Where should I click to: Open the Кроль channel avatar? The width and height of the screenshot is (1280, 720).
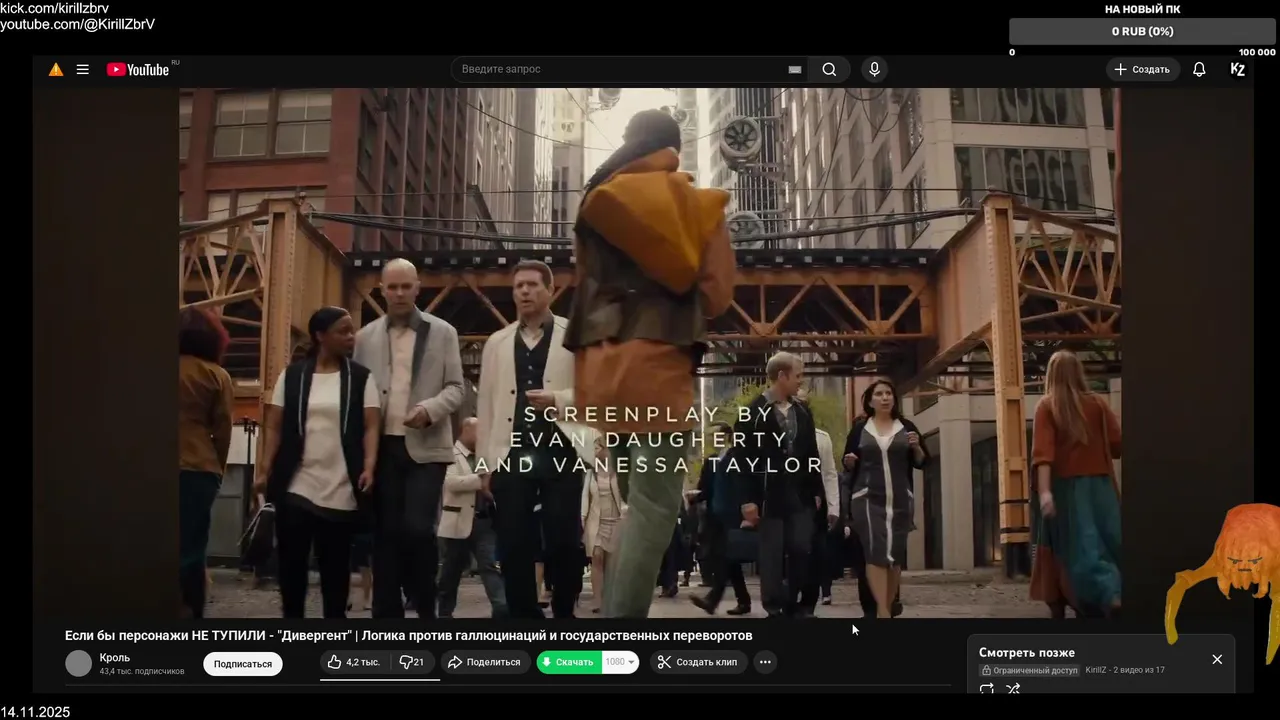click(78, 663)
